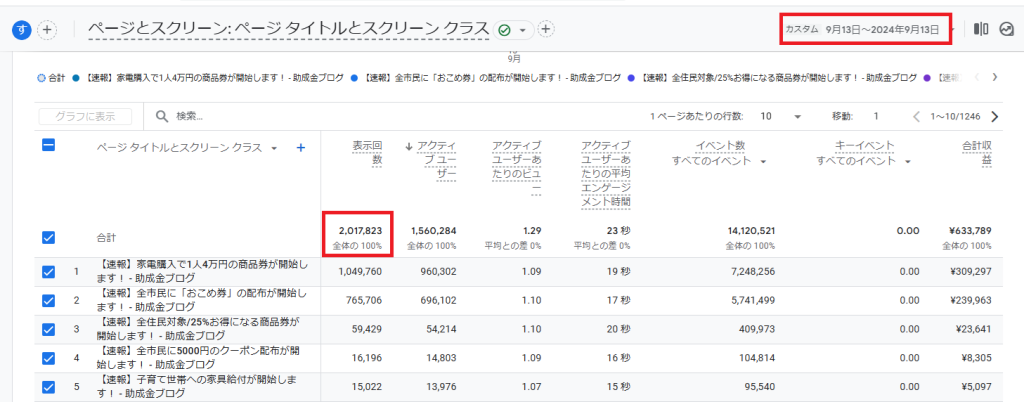This screenshot has height=402, width=1024.
Task: Click the magnifier icon in the search box
Action: (161, 117)
